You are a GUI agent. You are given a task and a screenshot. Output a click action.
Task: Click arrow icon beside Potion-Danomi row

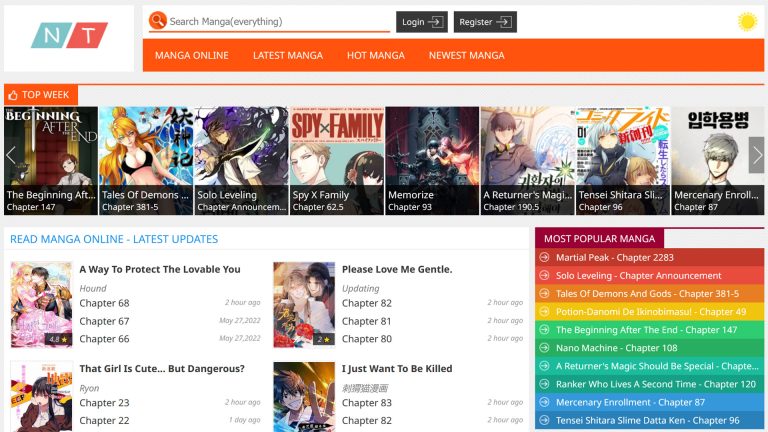pos(544,312)
